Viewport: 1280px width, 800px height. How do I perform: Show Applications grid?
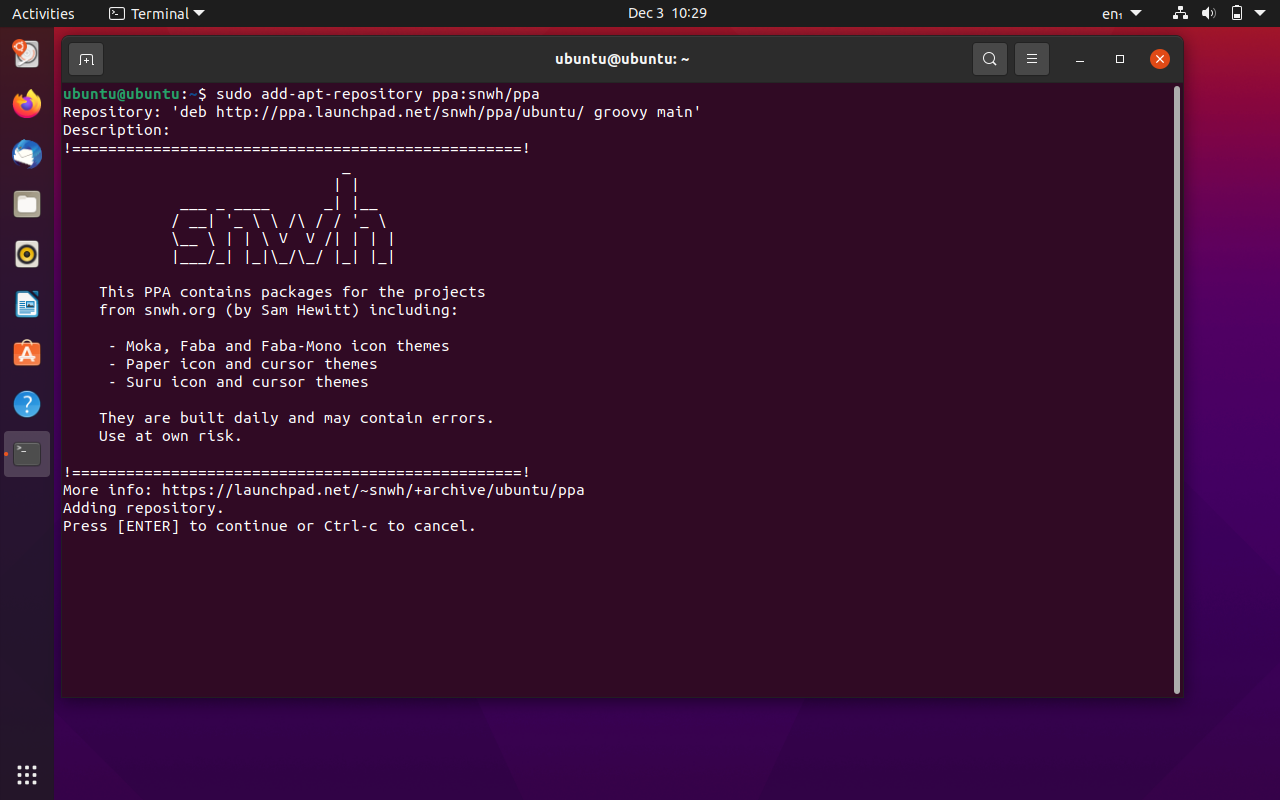[27, 774]
